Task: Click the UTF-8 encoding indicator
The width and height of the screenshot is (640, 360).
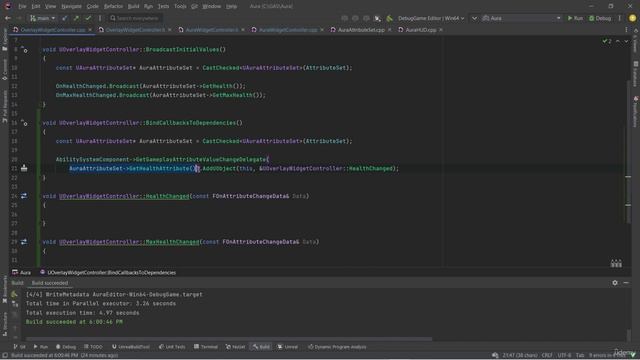Action: point(564,356)
